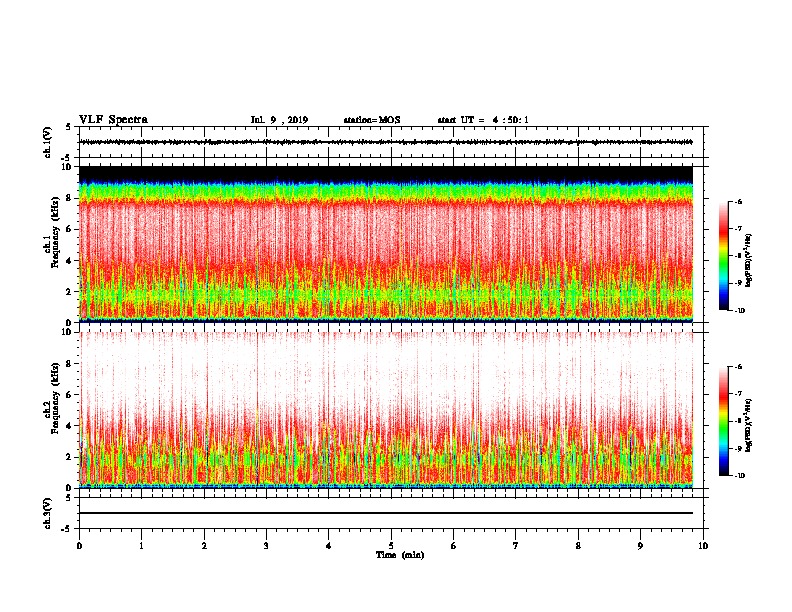Viewport: 792px width, 612px height.
Task: Click the "ch.1(V)" waveform axis label
Action: (x=48, y=142)
